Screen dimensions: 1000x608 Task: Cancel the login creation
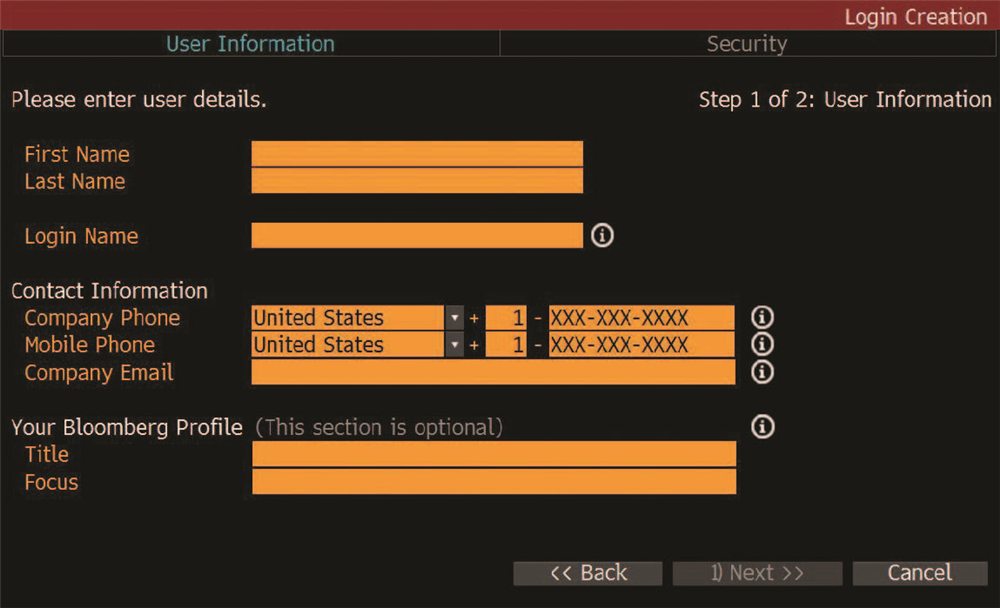(920, 573)
